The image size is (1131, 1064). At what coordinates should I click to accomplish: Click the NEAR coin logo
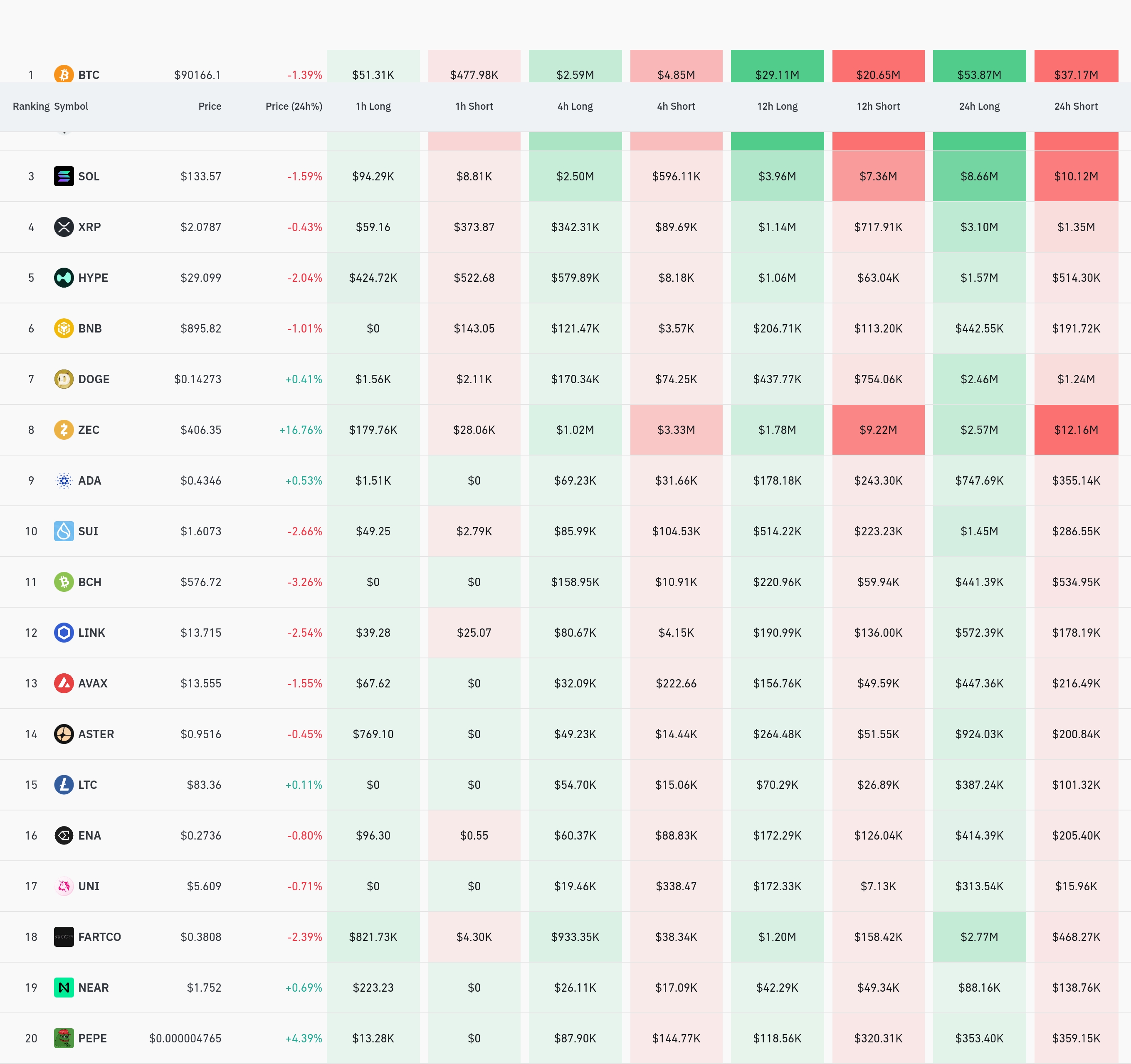64,987
